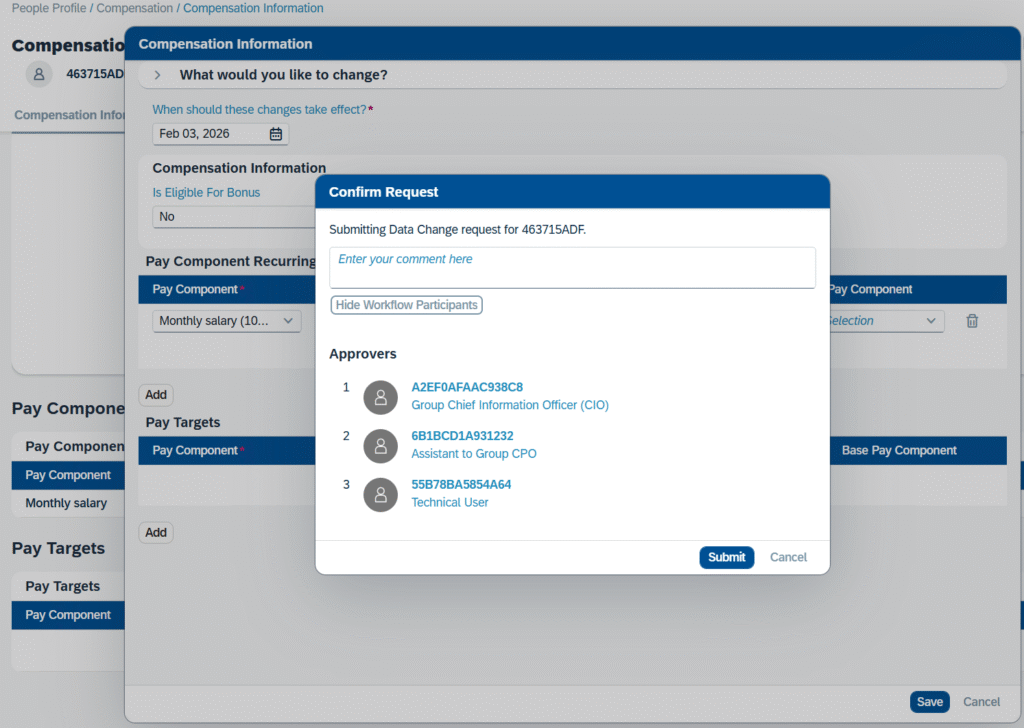Expand 'What would you like to change?' section

pos(158,75)
